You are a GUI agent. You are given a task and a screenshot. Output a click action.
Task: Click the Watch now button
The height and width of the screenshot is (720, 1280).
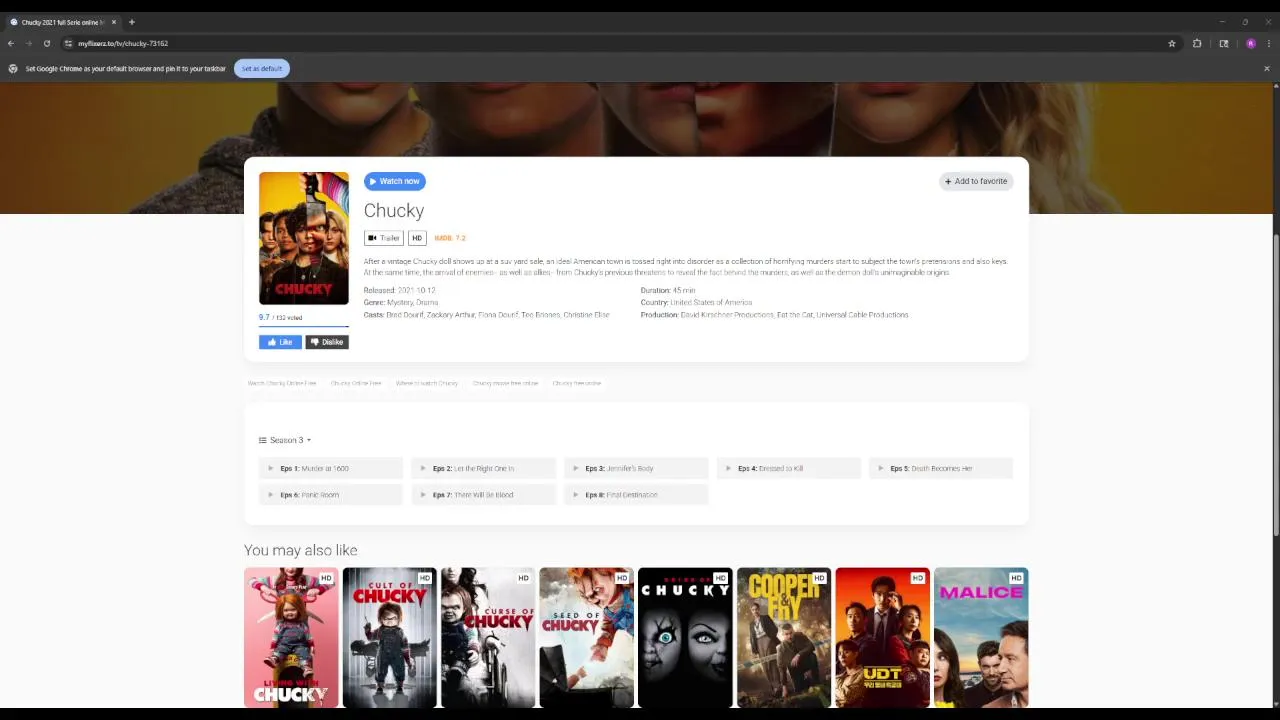(395, 181)
